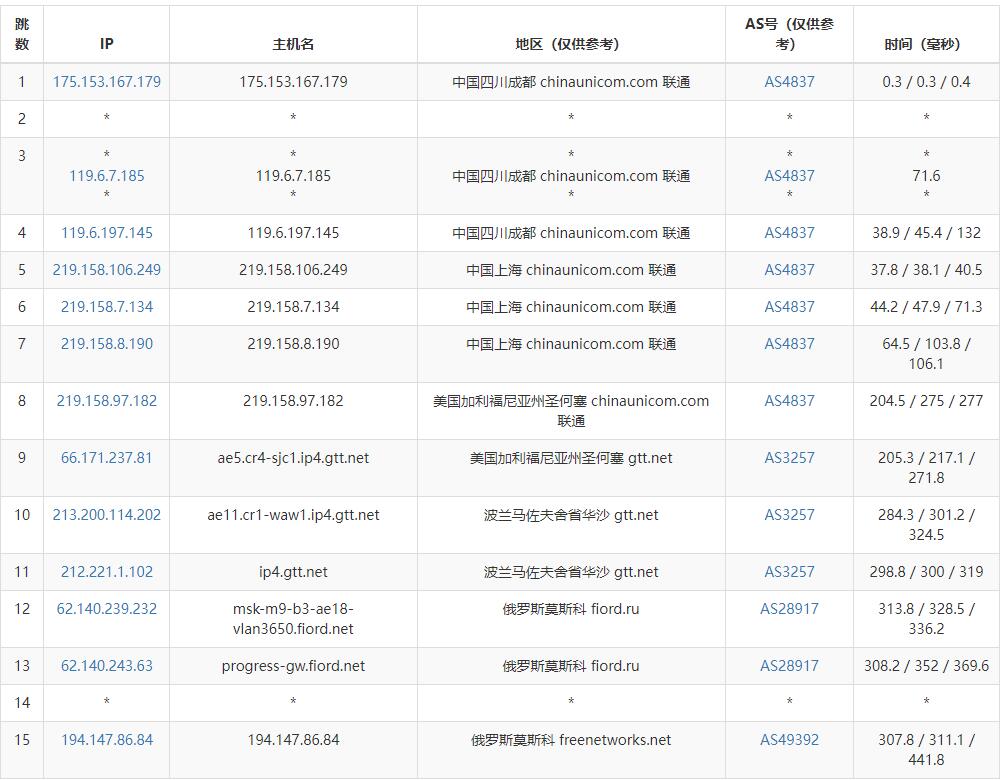Click hostname msk-m9-b3-ae18-vlan3650.fiord.net

tap(293, 619)
